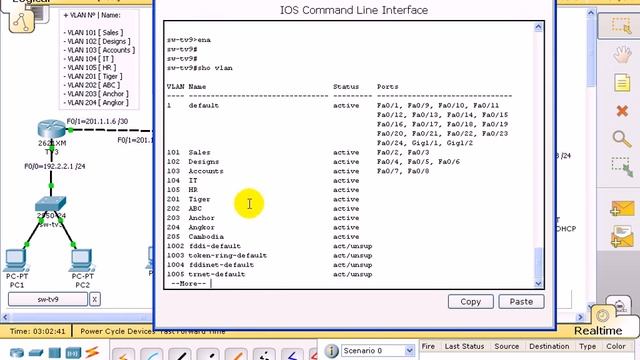
Task: Click the CLI scrollbar thumb
Action: 538,263
